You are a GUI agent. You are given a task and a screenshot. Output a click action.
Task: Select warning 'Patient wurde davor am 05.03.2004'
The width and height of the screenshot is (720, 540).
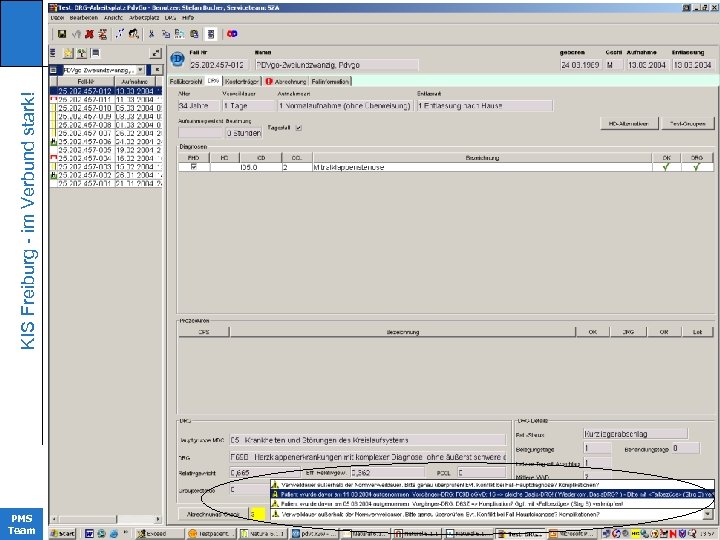click(492, 504)
